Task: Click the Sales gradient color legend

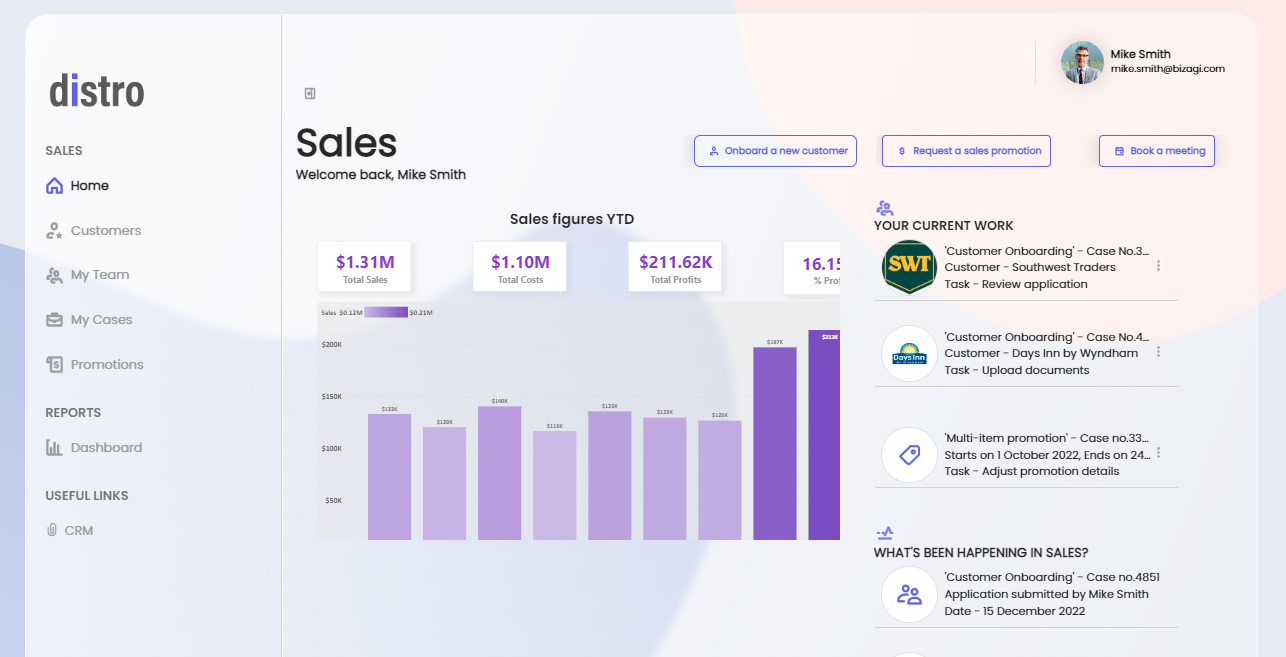Action: 386,312
